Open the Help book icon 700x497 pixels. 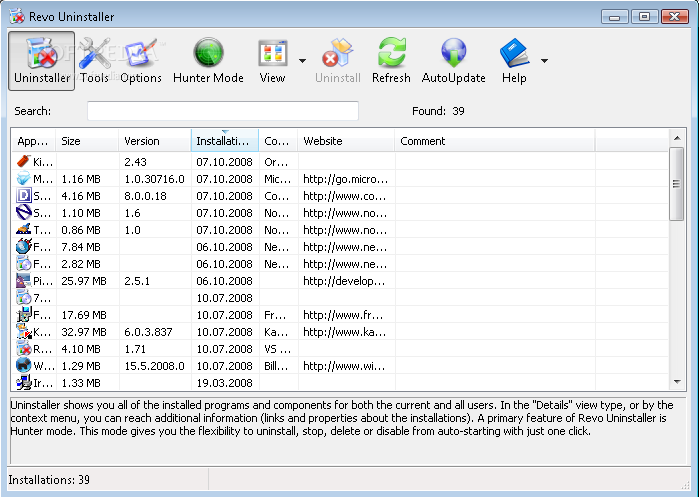coord(514,61)
